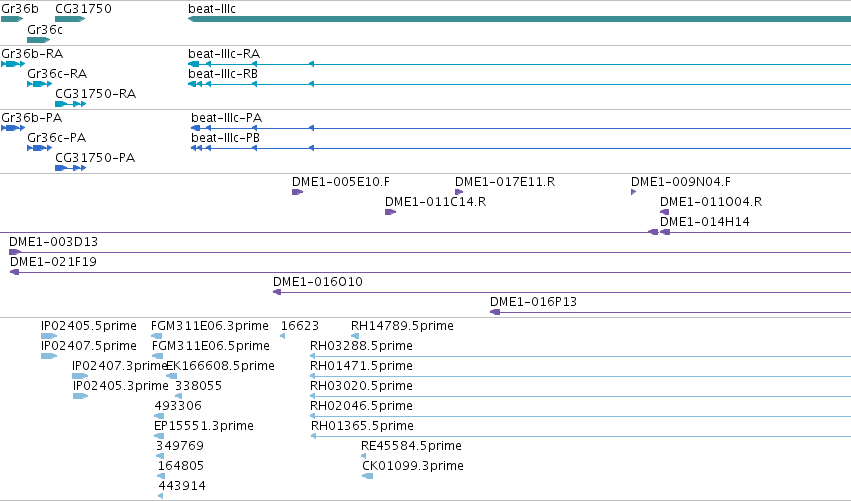Select the DME1-016O10 BAC start arrow
The height and width of the screenshot is (501, 851).
point(277,292)
